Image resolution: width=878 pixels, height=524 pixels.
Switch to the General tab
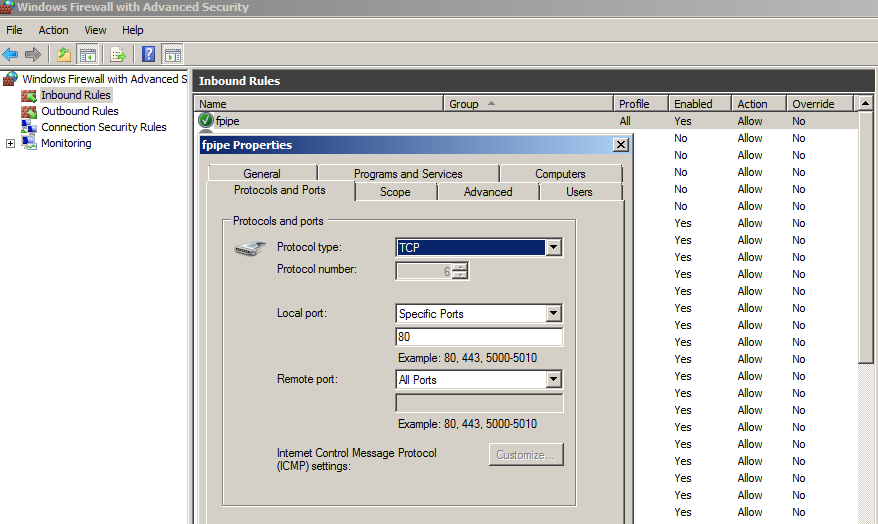tap(262, 174)
